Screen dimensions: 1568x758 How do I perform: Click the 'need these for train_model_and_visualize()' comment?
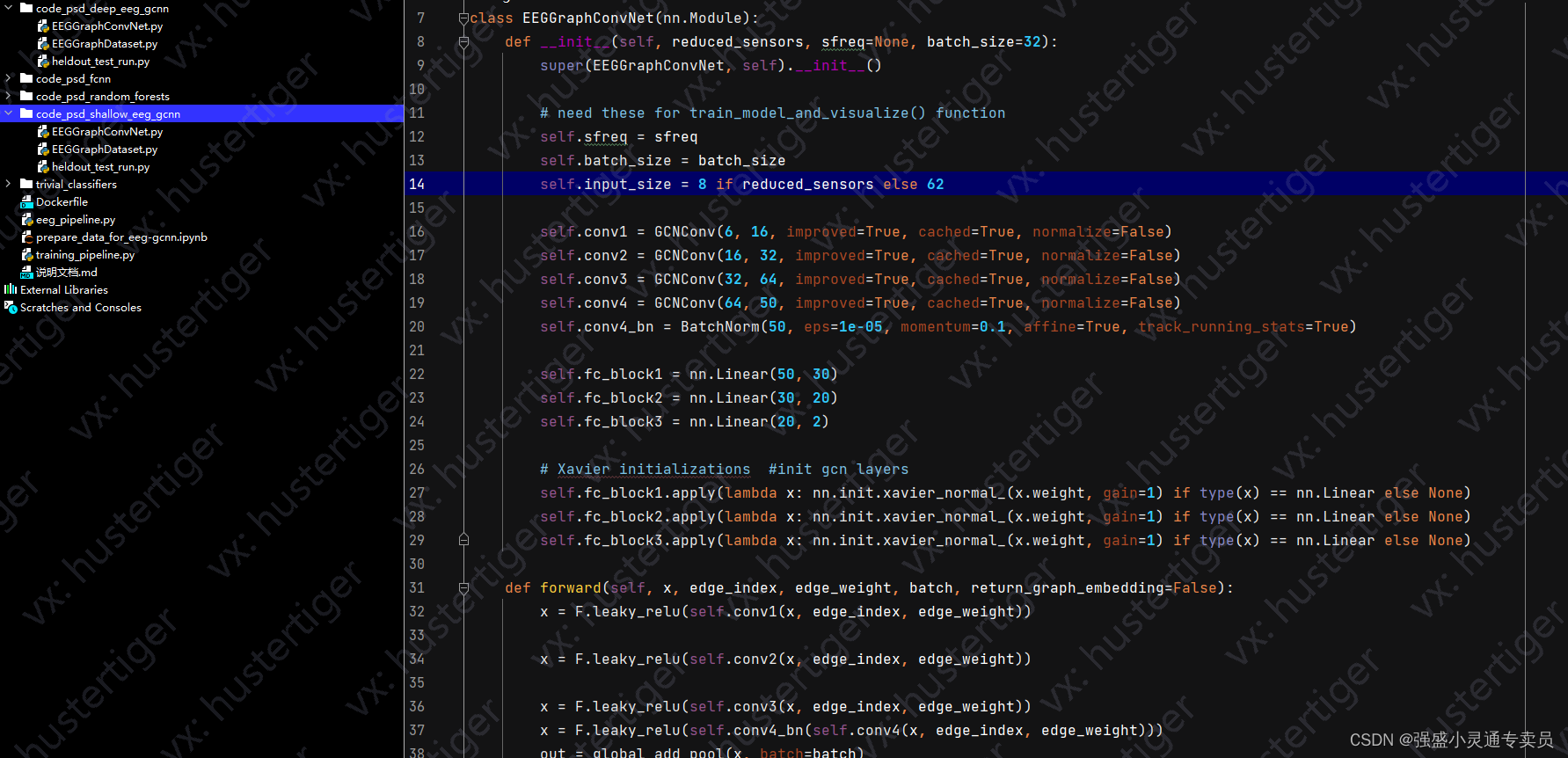pyautogui.click(x=772, y=113)
